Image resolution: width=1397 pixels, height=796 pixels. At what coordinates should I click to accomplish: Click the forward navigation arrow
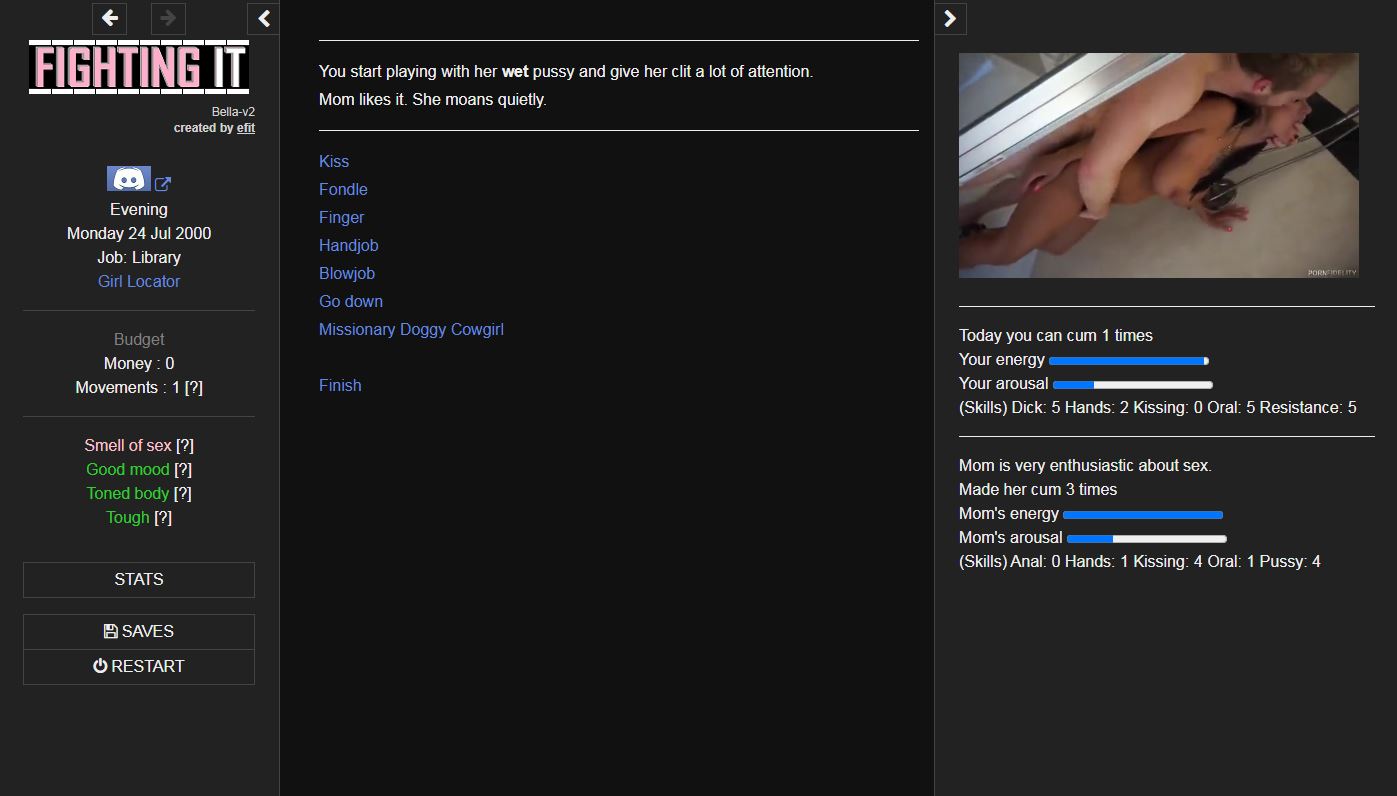click(x=168, y=18)
